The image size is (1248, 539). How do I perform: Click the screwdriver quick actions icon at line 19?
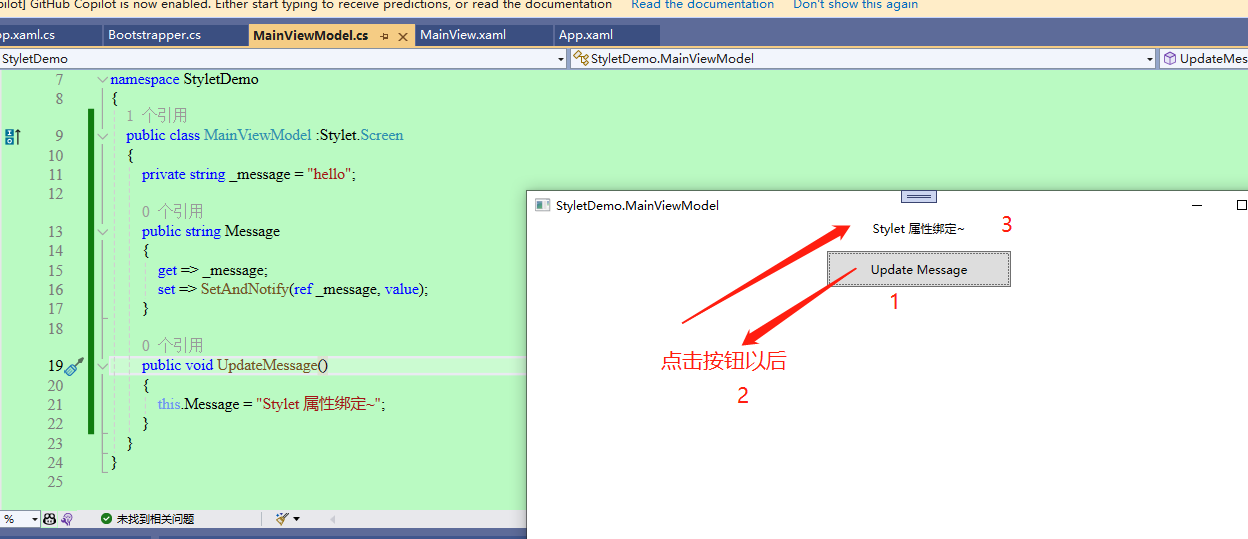[74, 366]
